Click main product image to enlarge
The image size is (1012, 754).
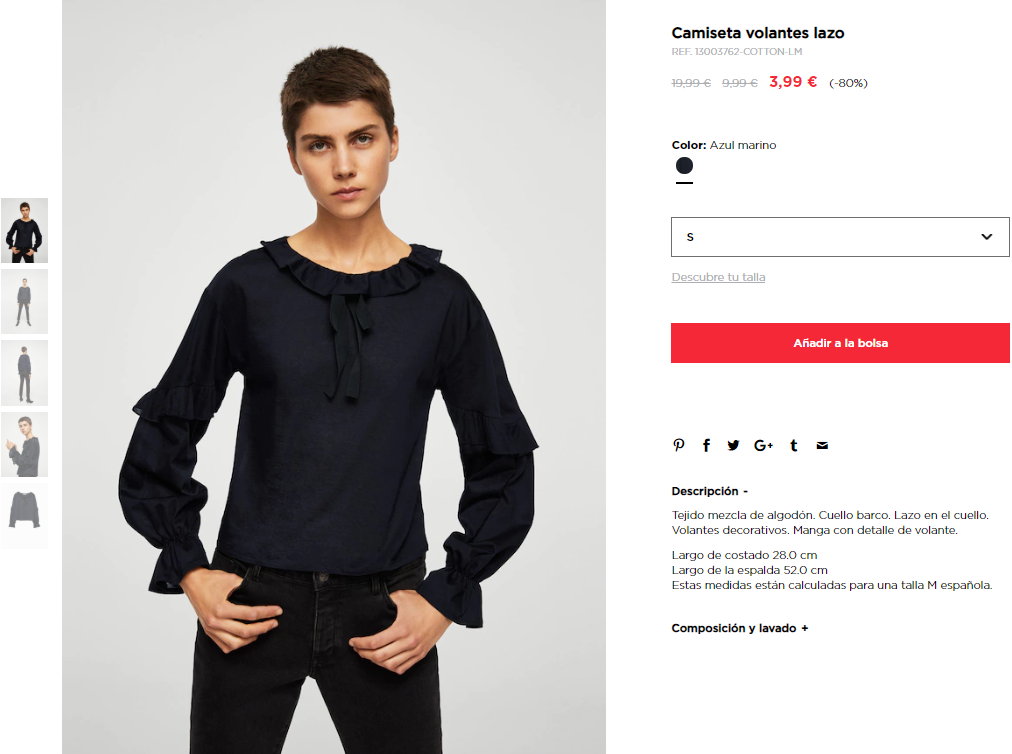[x=334, y=377]
